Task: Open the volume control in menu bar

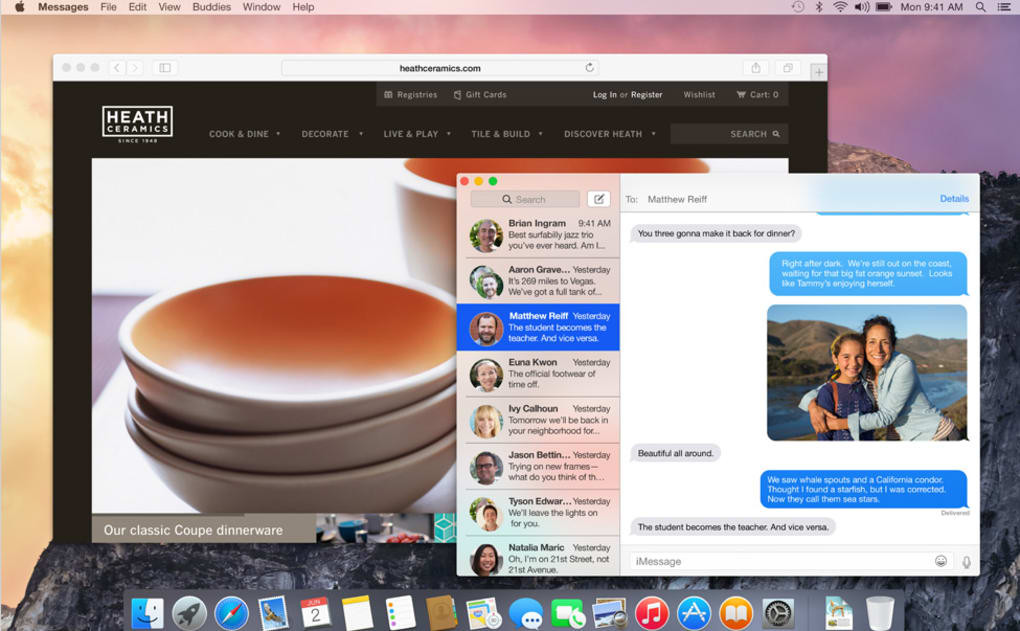Action: (862, 7)
